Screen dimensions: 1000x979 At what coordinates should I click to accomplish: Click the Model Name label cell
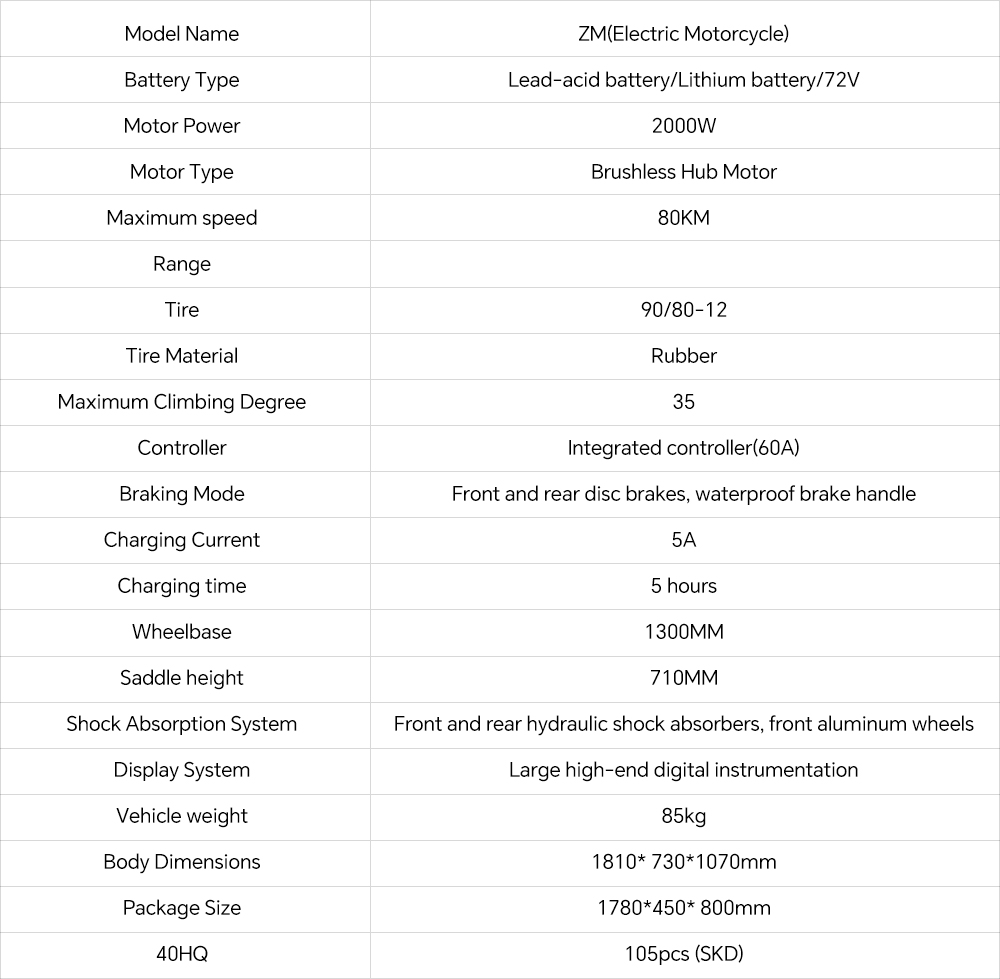pyautogui.click(x=182, y=34)
